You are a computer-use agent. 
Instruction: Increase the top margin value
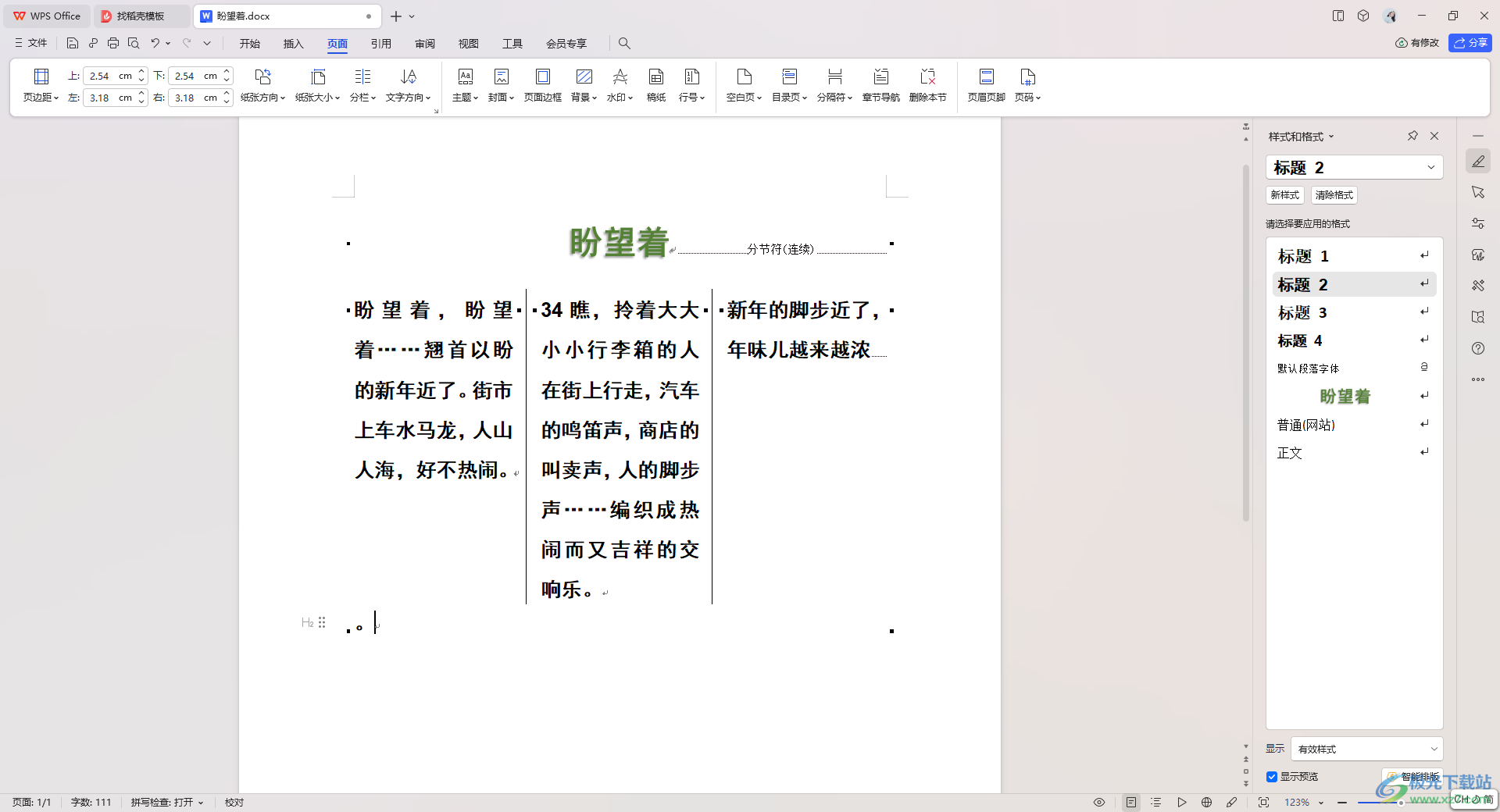(x=141, y=72)
